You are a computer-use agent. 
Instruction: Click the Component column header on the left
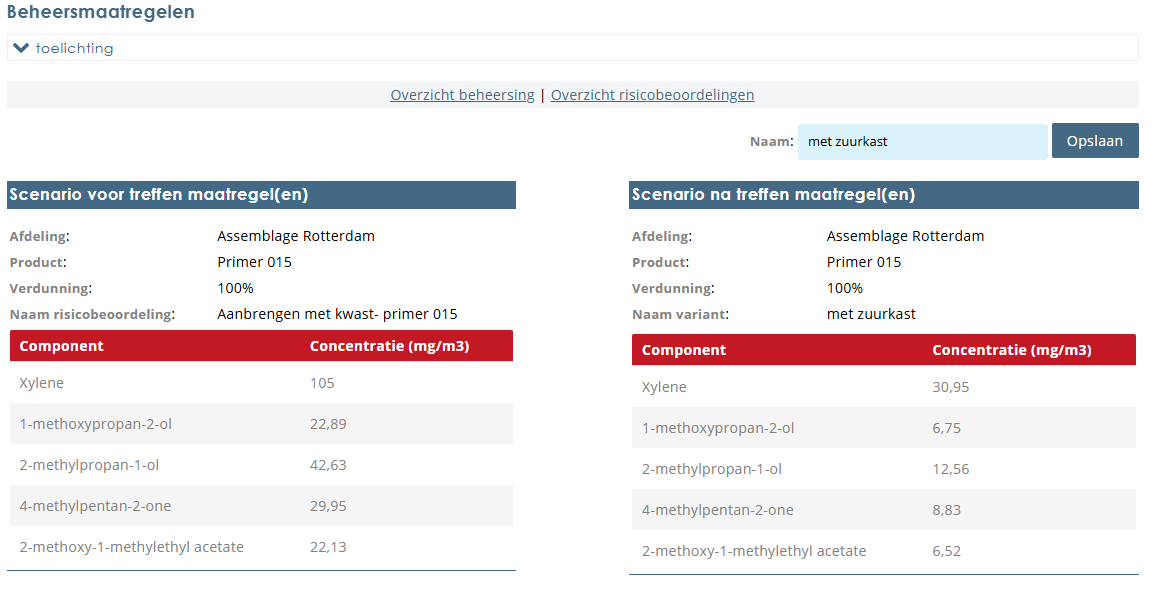coord(60,345)
